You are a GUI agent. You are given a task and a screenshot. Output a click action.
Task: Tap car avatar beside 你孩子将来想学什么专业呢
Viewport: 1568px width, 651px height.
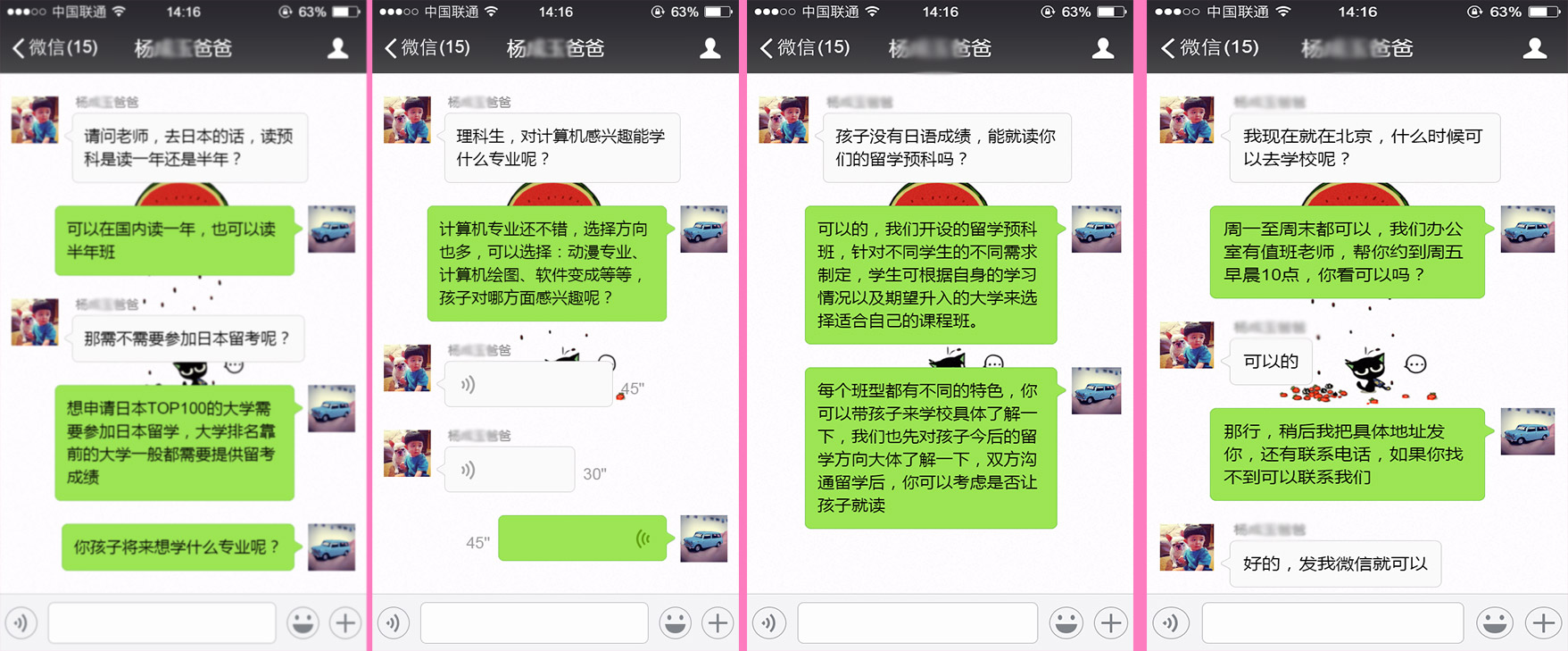click(331, 547)
